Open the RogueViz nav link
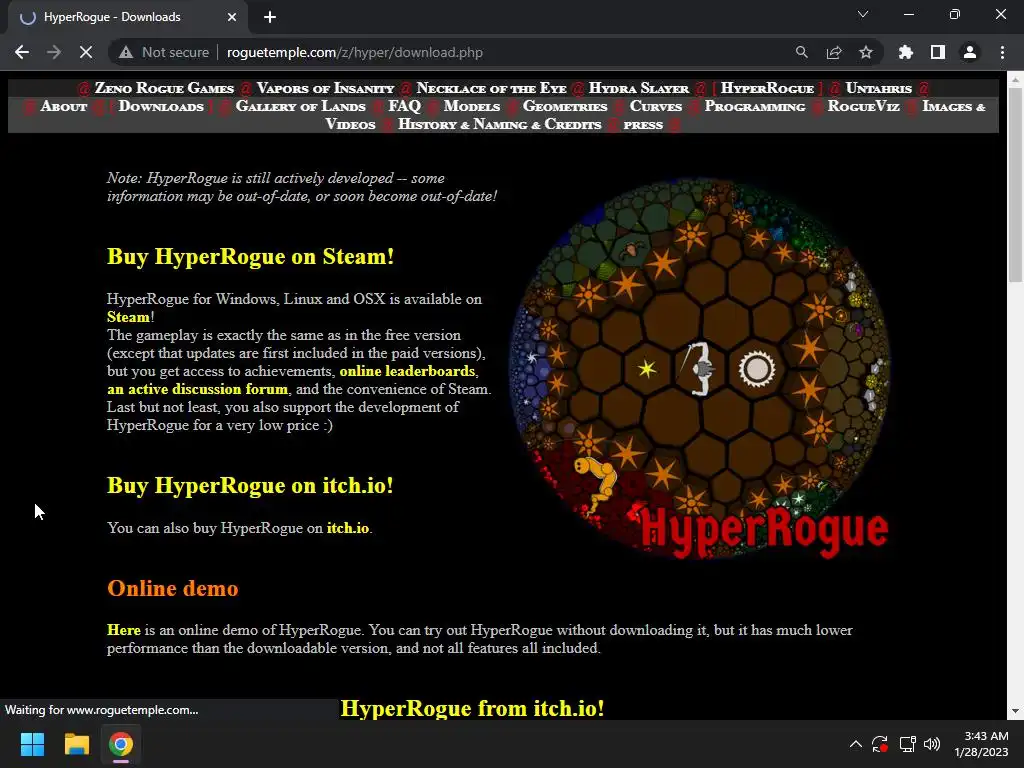 863,106
